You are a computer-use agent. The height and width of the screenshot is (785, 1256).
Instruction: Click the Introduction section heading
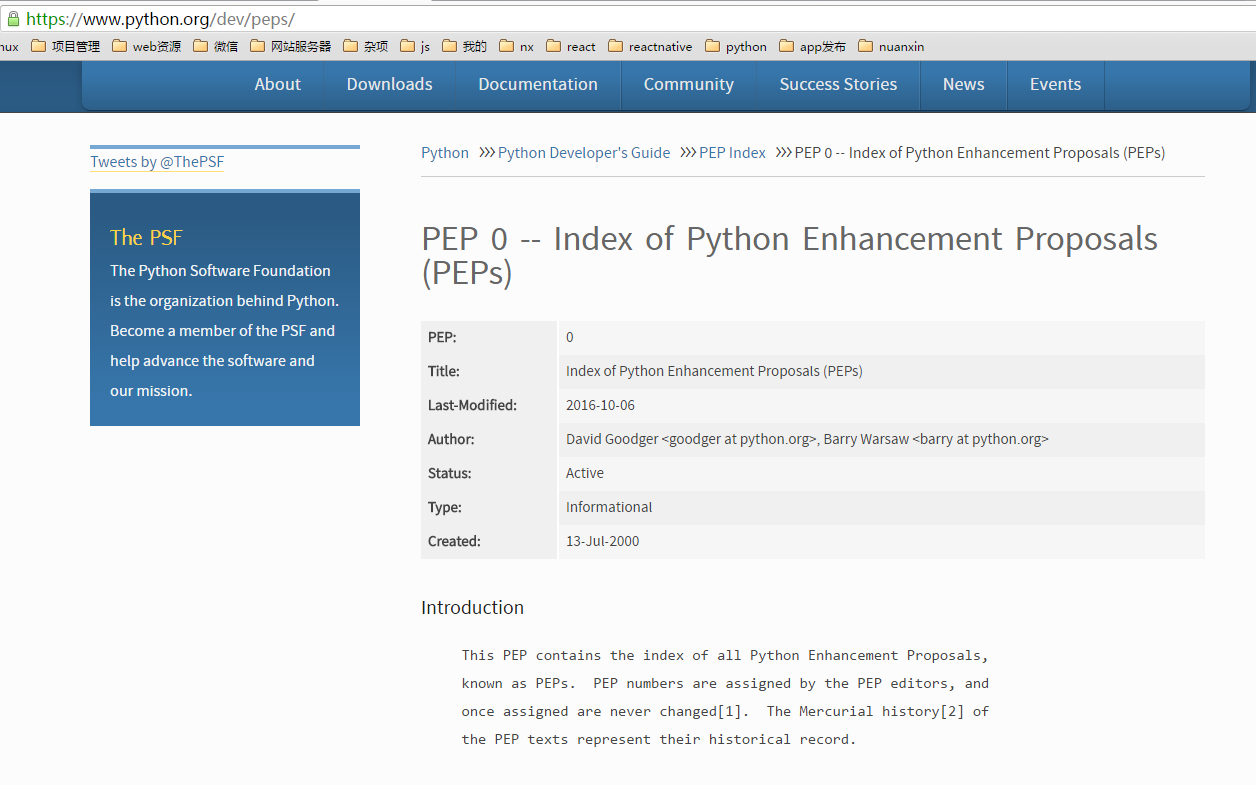point(472,607)
